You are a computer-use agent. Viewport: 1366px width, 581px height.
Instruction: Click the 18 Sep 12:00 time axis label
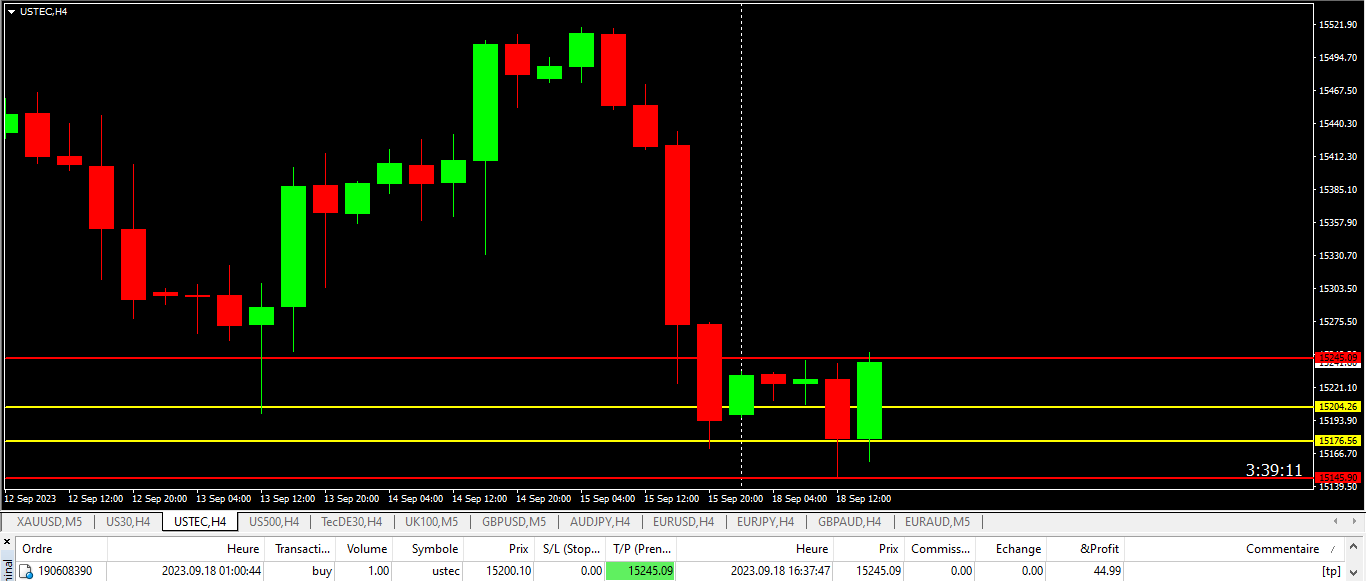coord(863,498)
